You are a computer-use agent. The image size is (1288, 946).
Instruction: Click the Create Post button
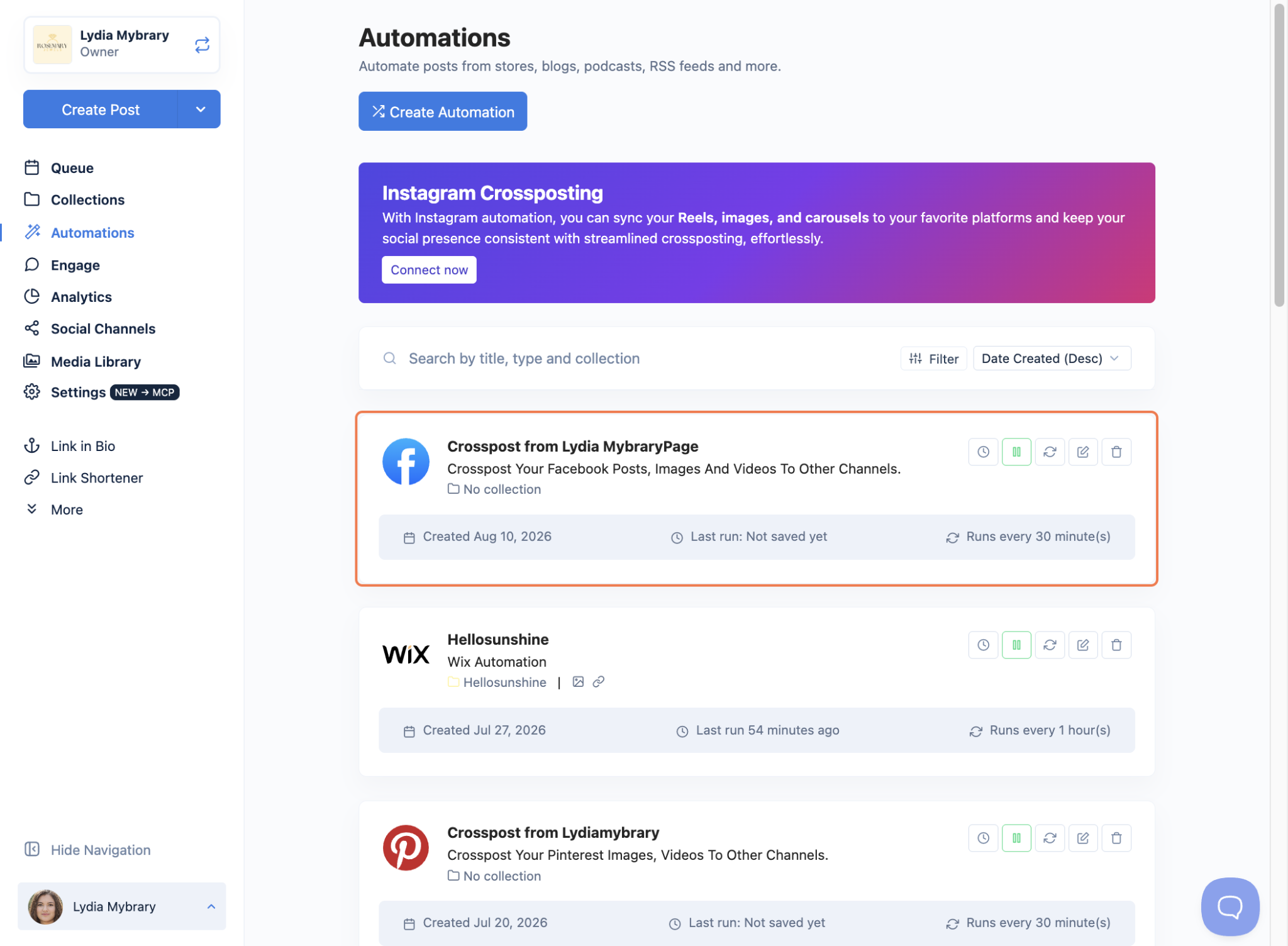pos(101,109)
